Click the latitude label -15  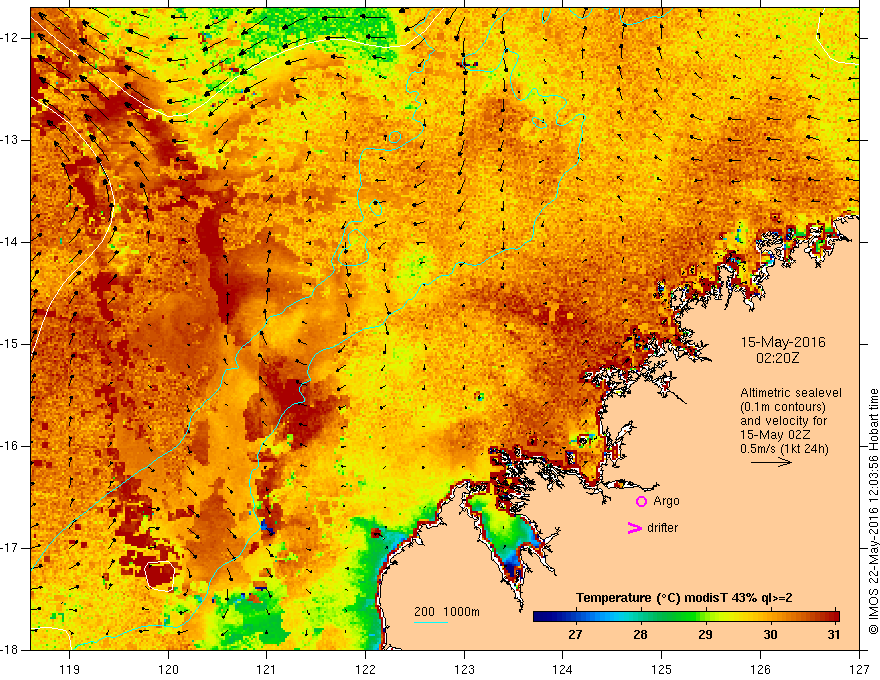(10, 344)
